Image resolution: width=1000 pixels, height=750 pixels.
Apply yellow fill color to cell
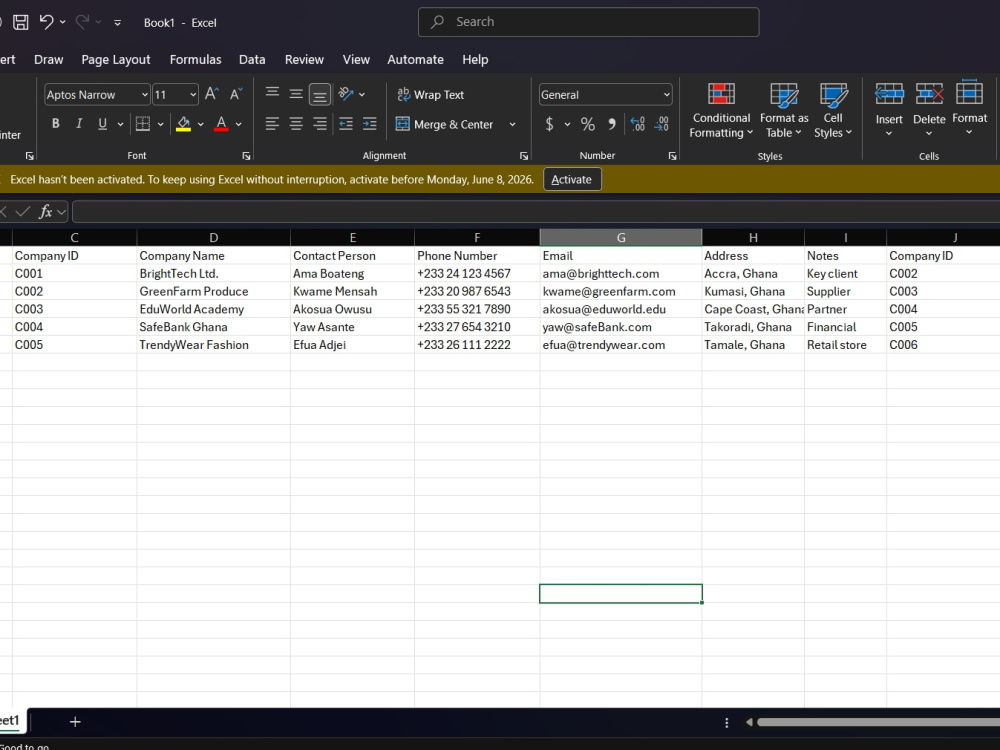184,124
